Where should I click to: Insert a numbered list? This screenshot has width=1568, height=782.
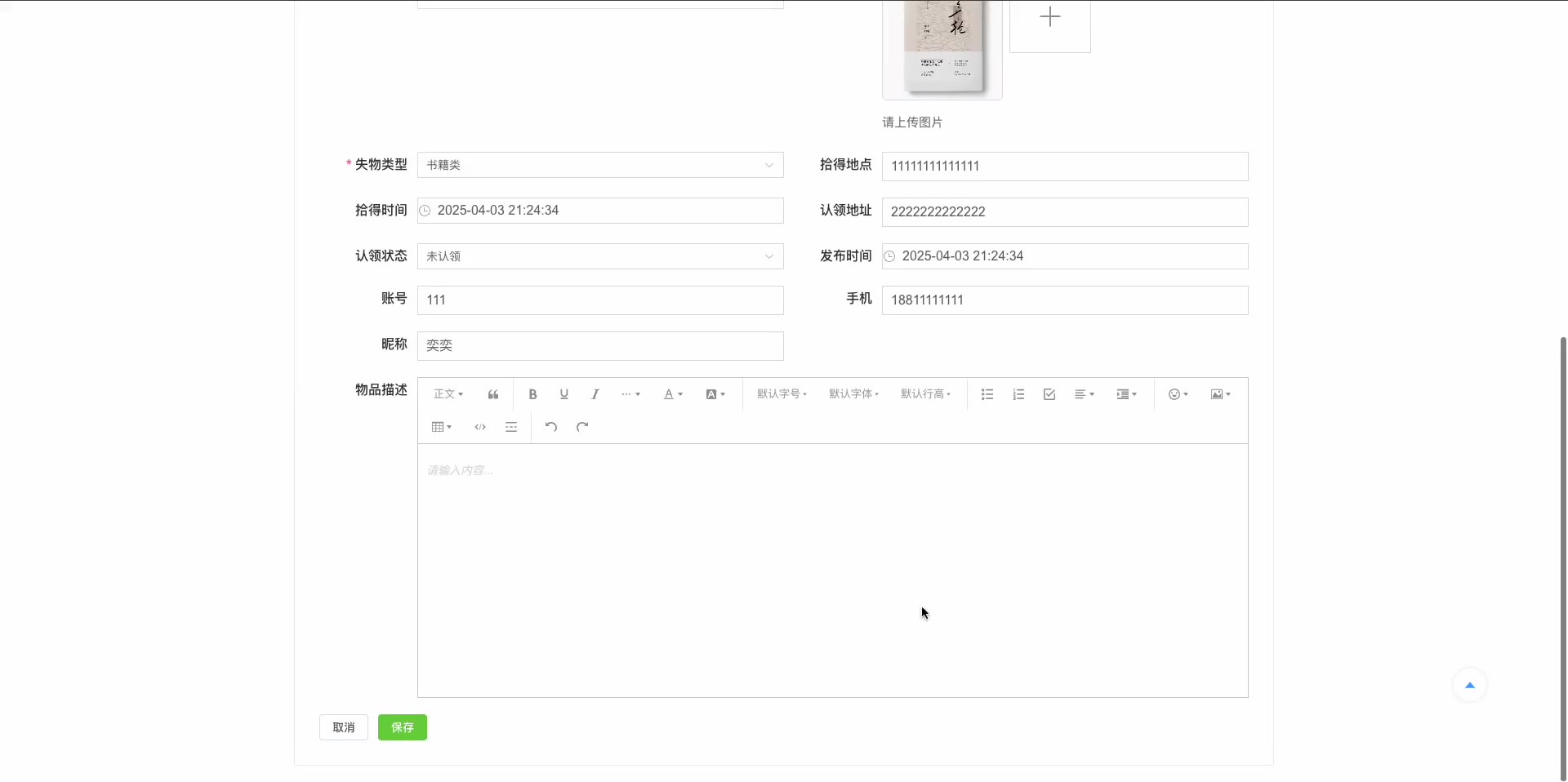pyautogui.click(x=1018, y=394)
